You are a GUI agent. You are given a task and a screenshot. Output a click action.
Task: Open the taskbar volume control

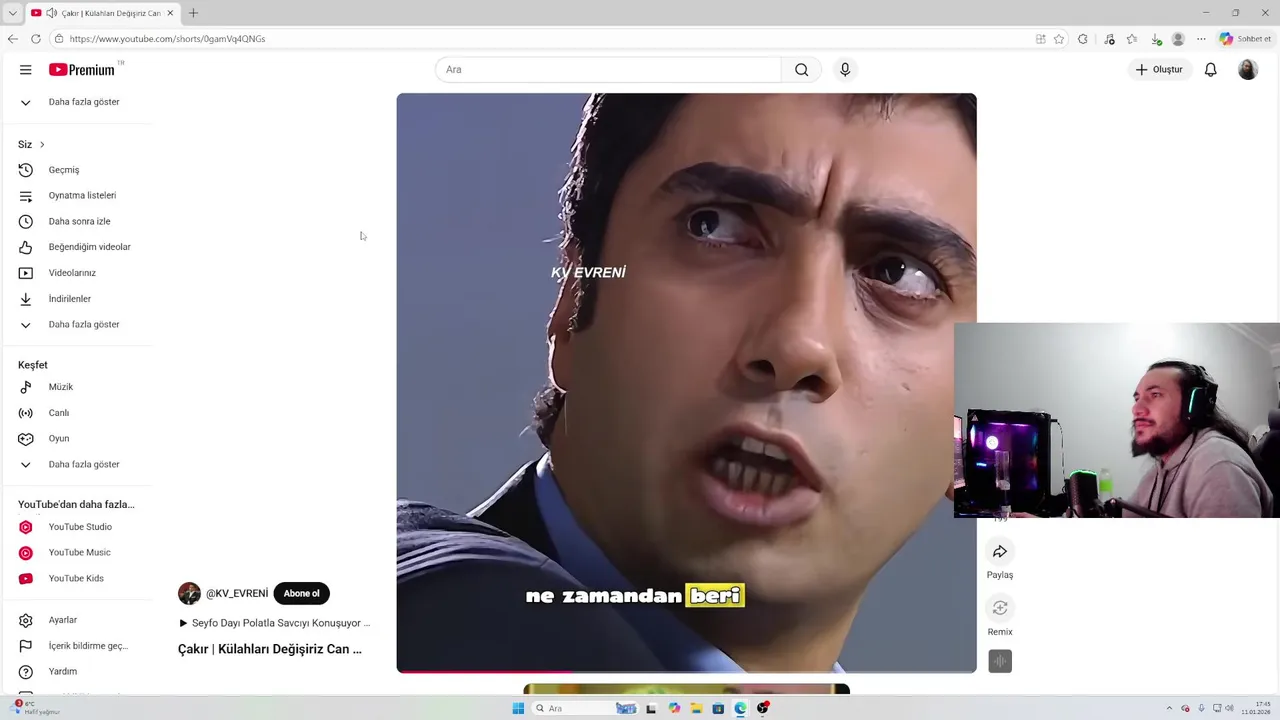(1230, 708)
